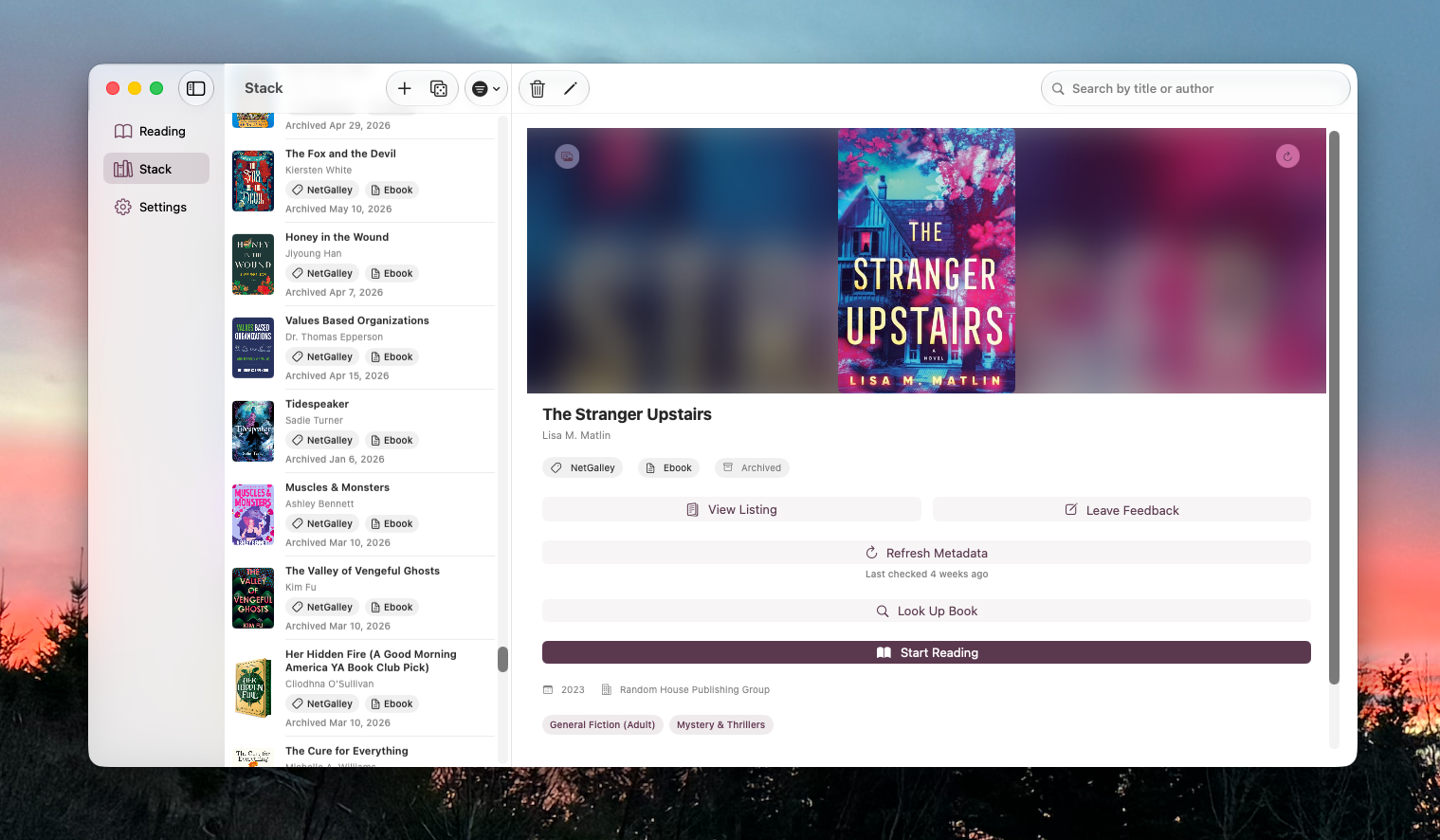Select the Mystery & Thrillers genre tag
Viewport: 1440px width, 840px height.
coord(721,724)
